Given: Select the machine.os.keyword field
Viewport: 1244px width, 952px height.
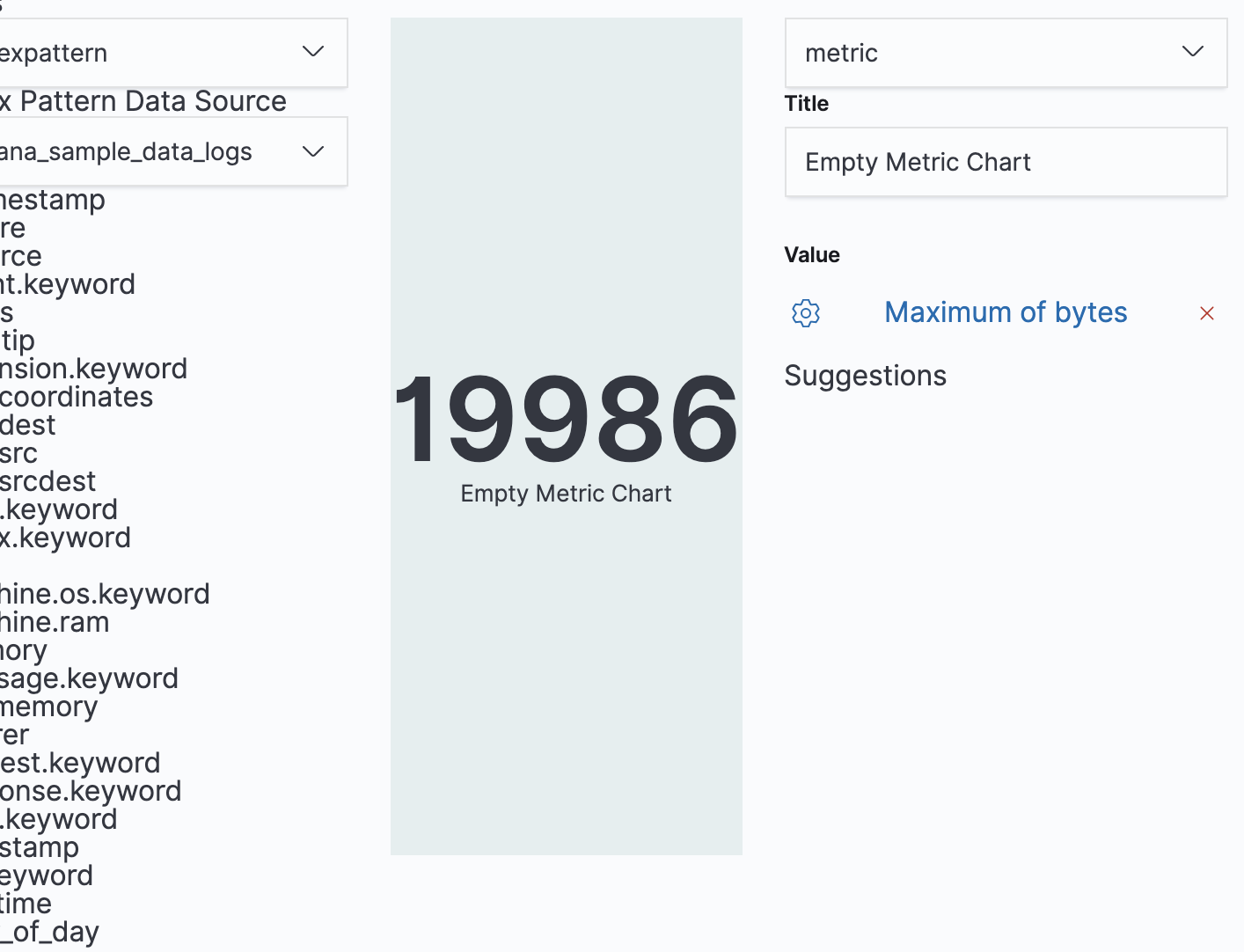Looking at the screenshot, I should coord(105,594).
